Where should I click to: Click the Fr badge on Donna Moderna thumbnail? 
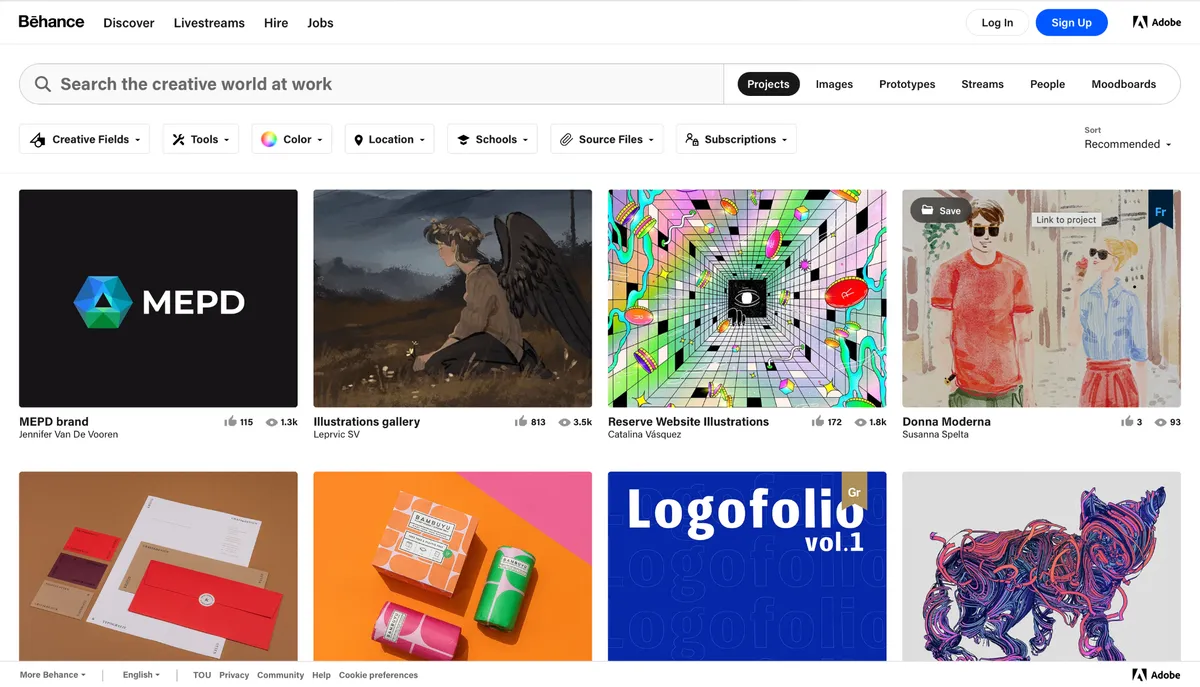tap(1160, 213)
